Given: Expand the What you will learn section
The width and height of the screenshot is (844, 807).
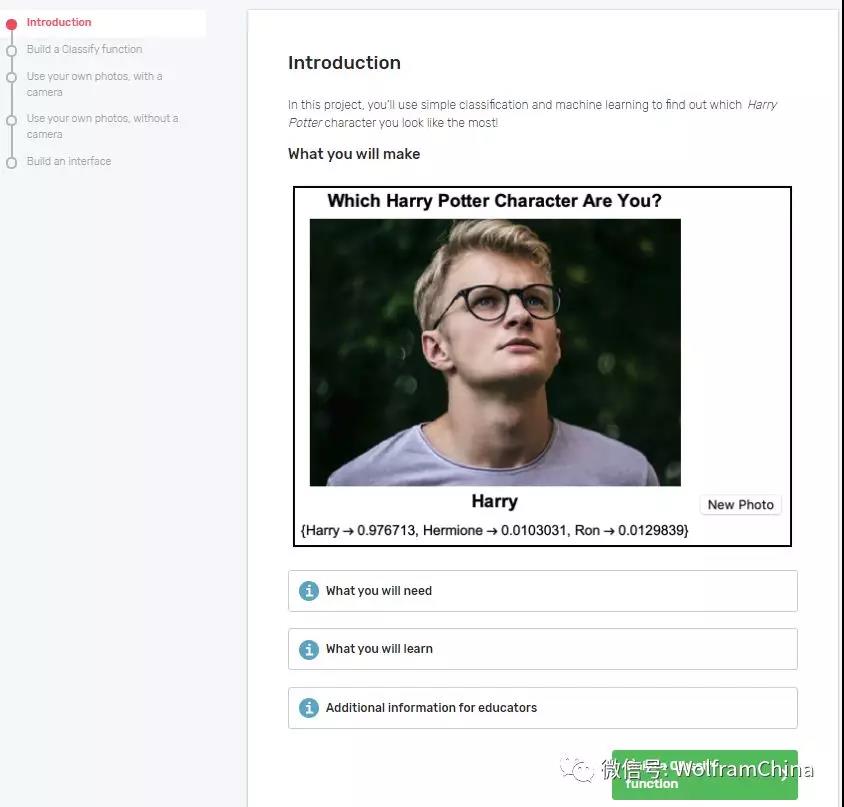Looking at the screenshot, I should coord(543,649).
